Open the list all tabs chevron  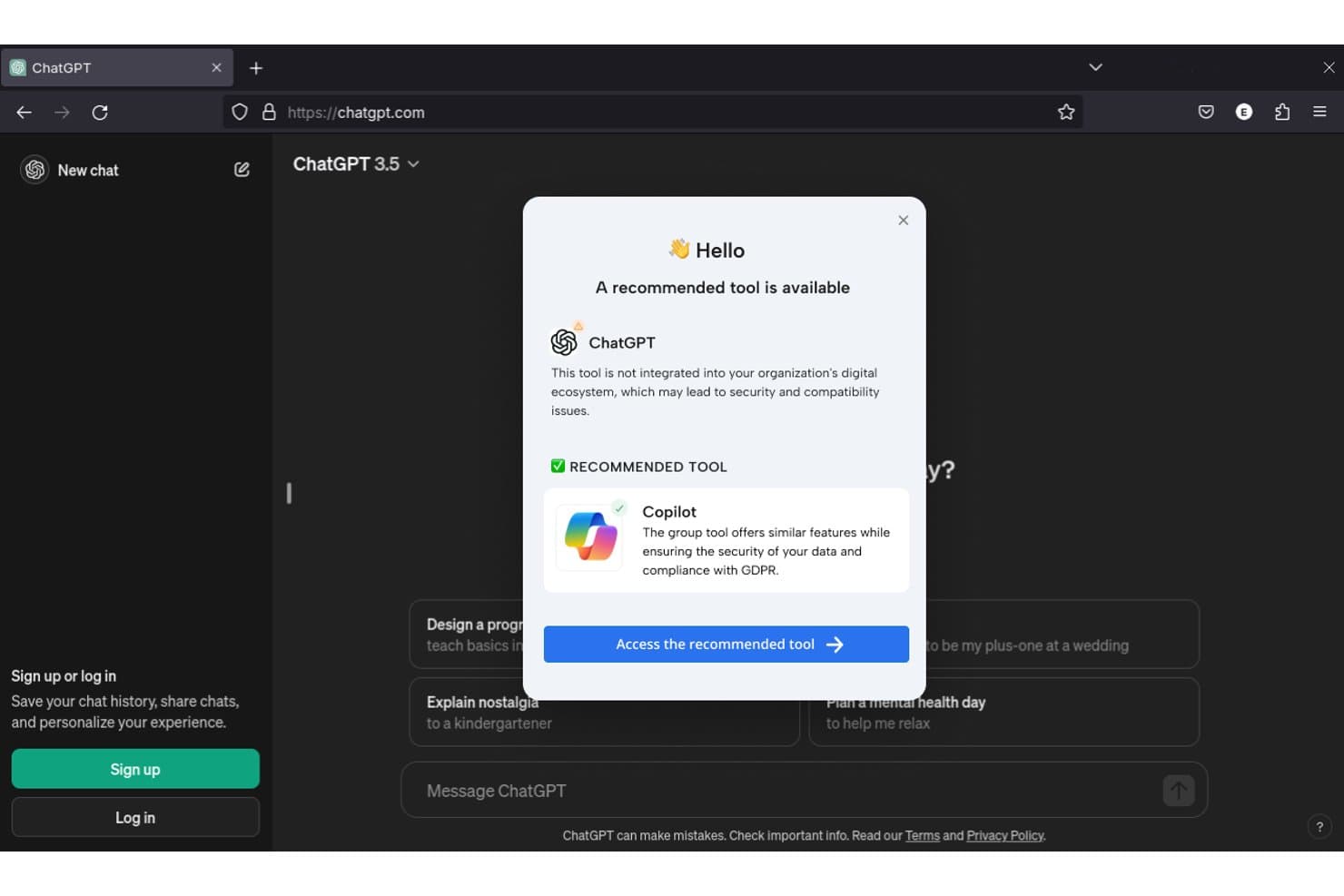[x=1096, y=67]
